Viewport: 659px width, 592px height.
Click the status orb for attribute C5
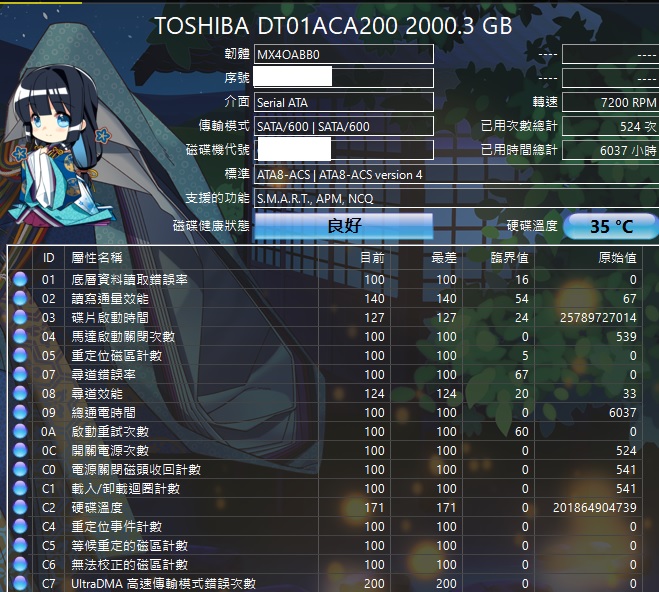[x=20, y=545]
